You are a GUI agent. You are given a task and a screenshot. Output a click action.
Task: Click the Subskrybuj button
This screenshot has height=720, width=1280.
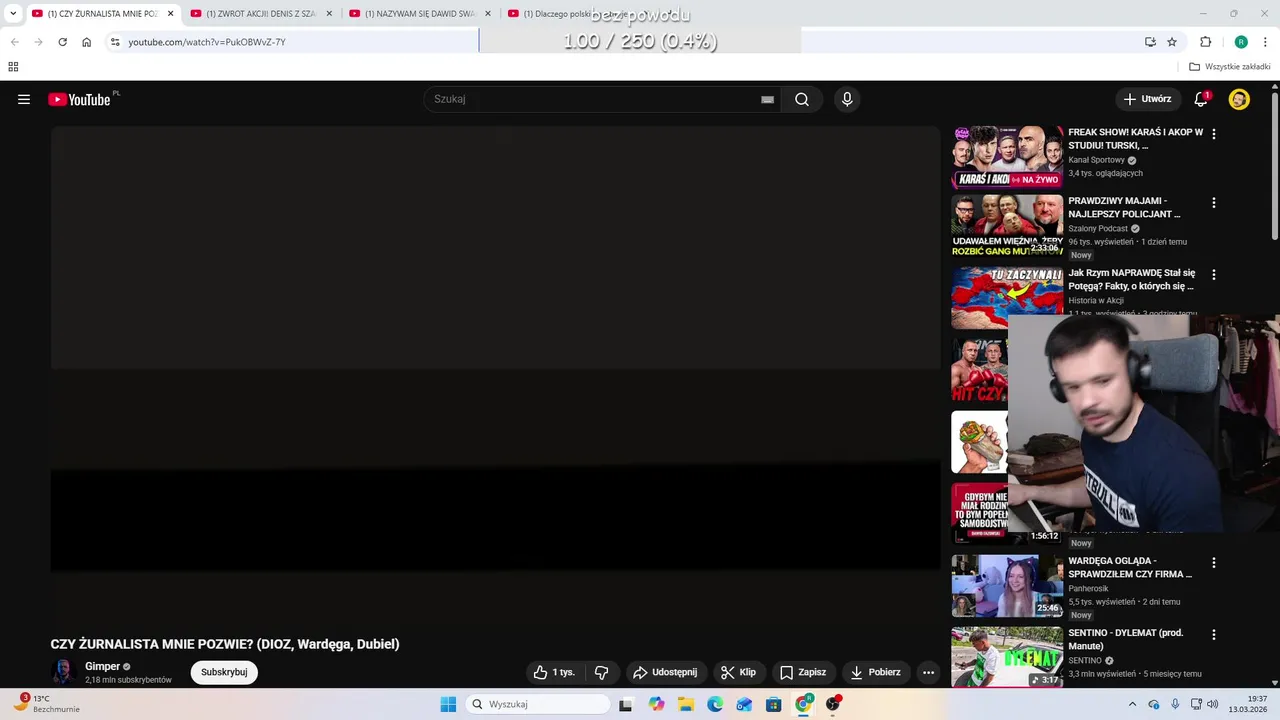coord(224,672)
